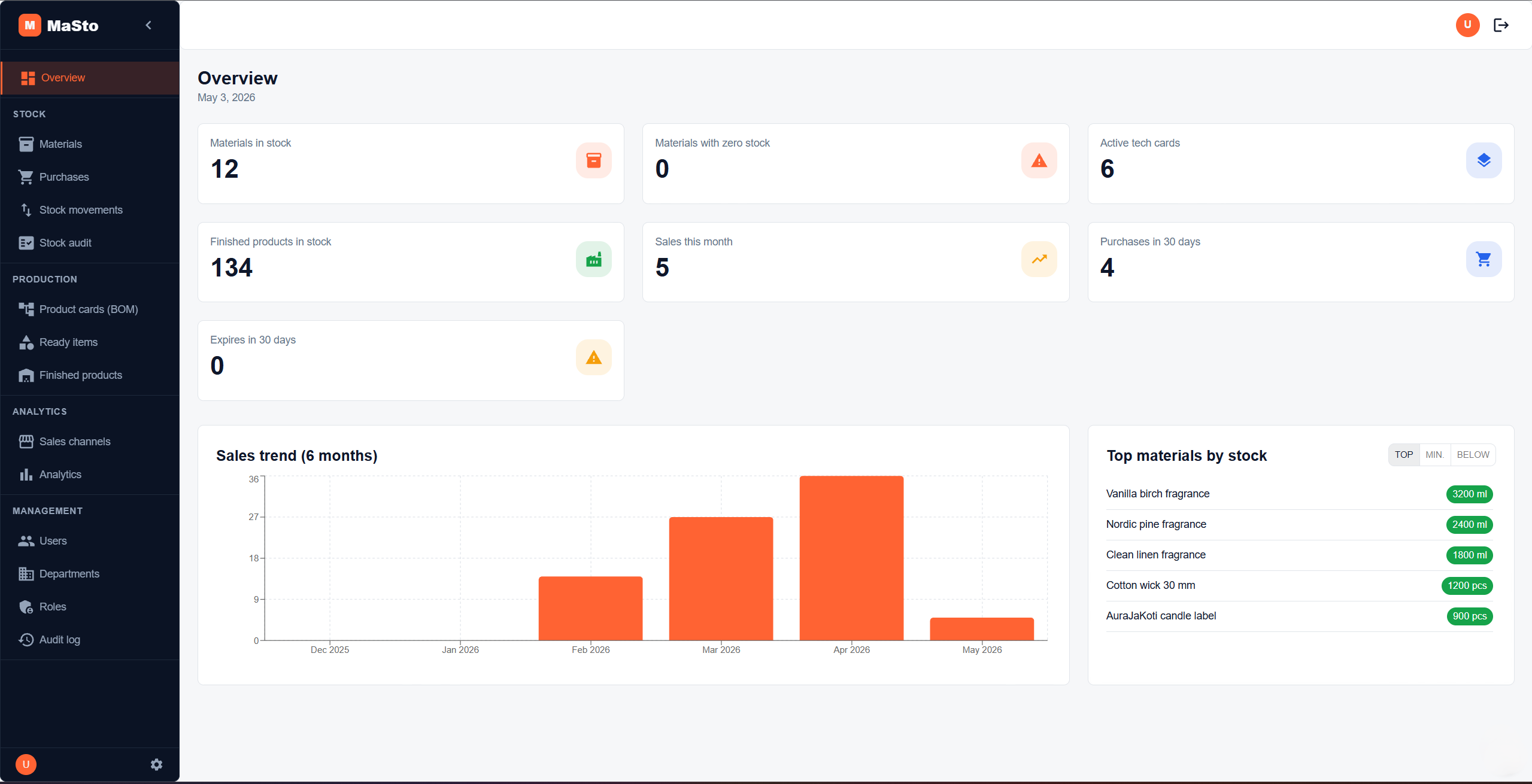Open Ready items page
The width and height of the screenshot is (1532, 784).
click(x=90, y=342)
